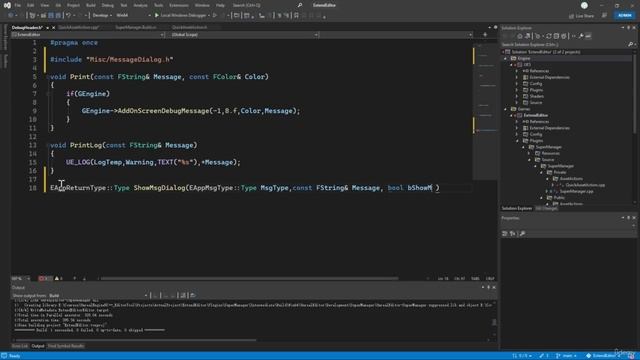Image resolution: width=640 pixels, height=360 pixels.
Task: Open the Build menu
Action: tap(91, 5)
